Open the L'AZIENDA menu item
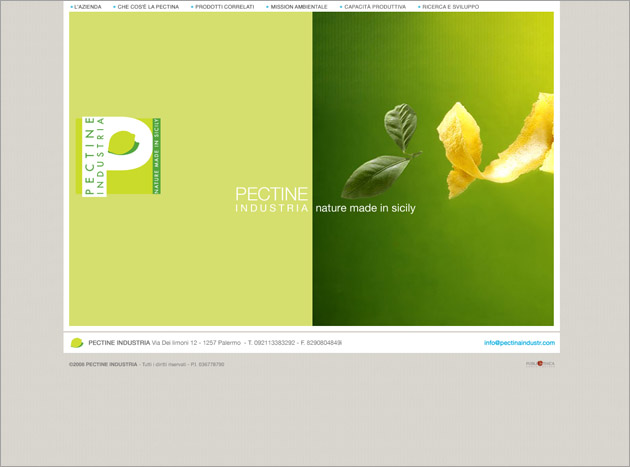 88,7
